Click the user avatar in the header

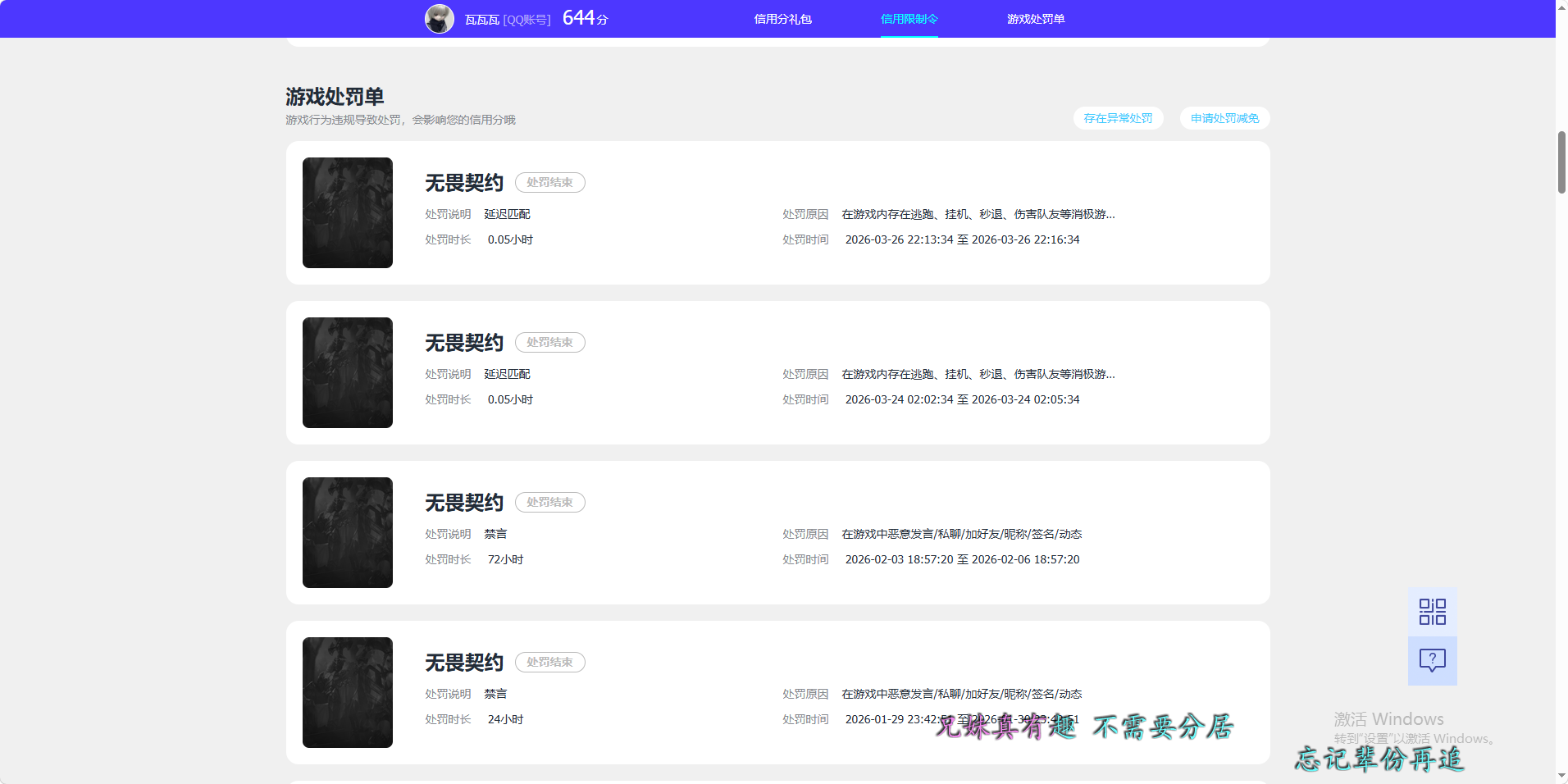pos(440,18)
